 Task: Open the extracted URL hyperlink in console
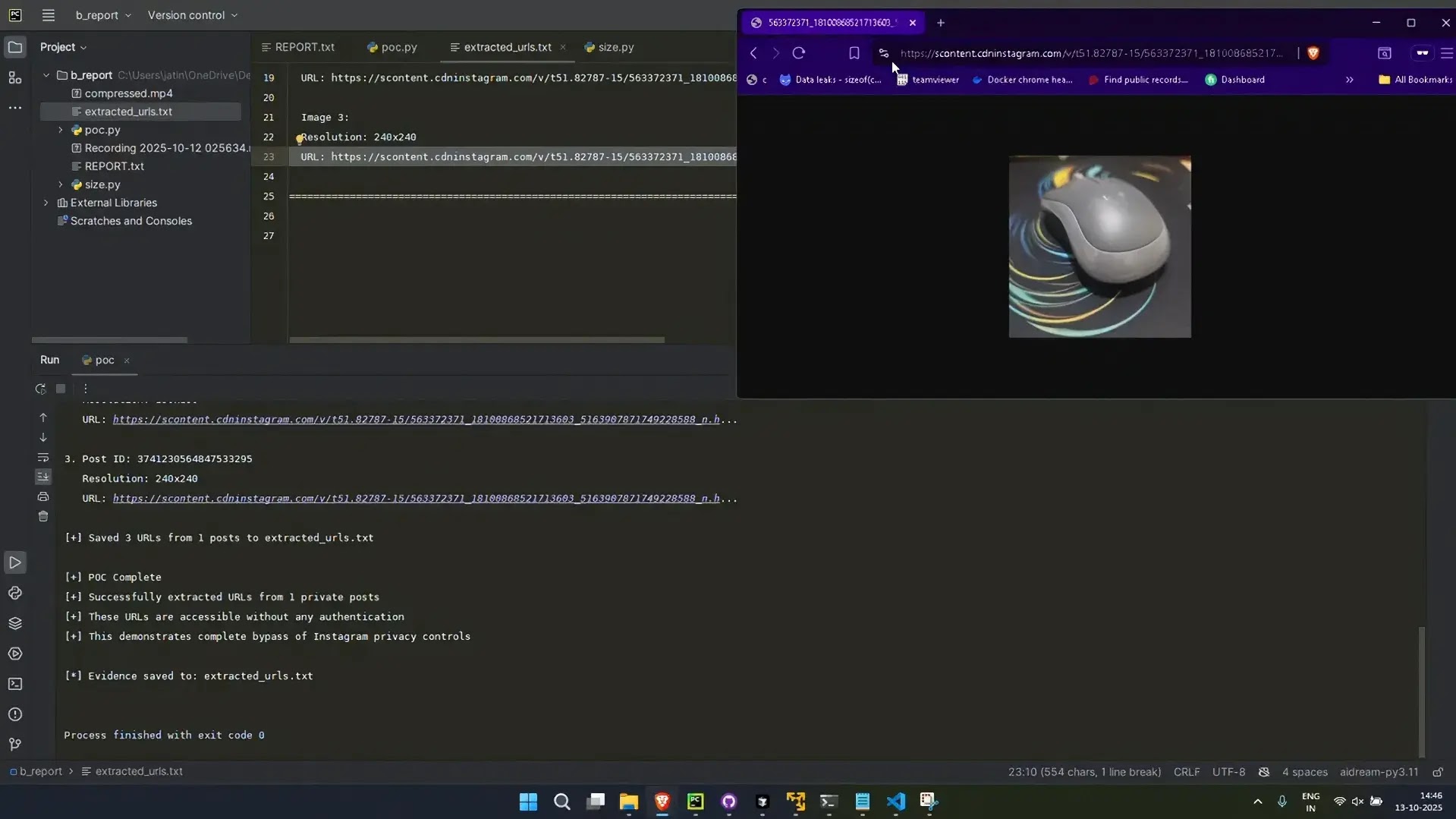[417, 498]
